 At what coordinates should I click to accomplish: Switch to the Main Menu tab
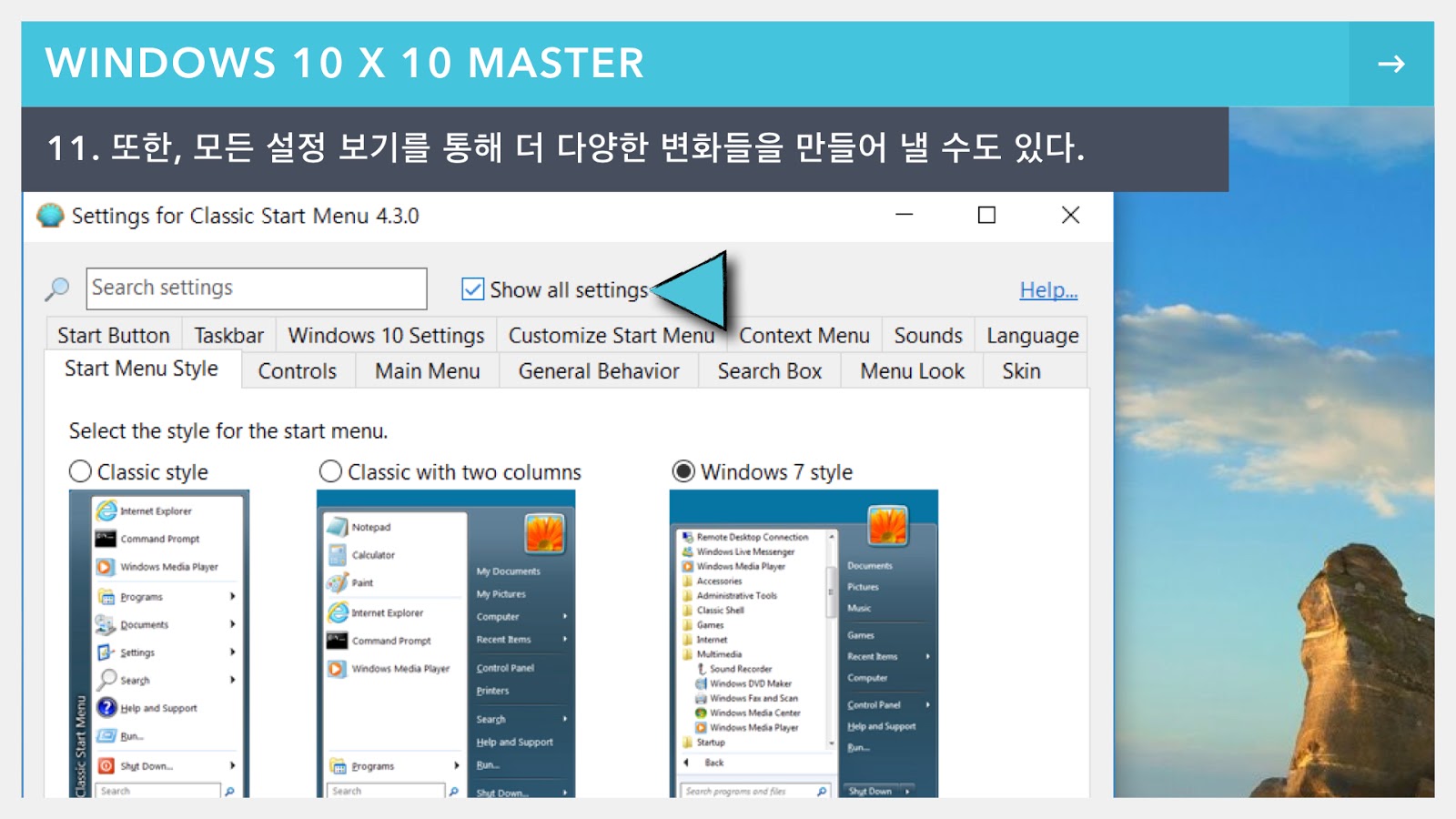428,371
